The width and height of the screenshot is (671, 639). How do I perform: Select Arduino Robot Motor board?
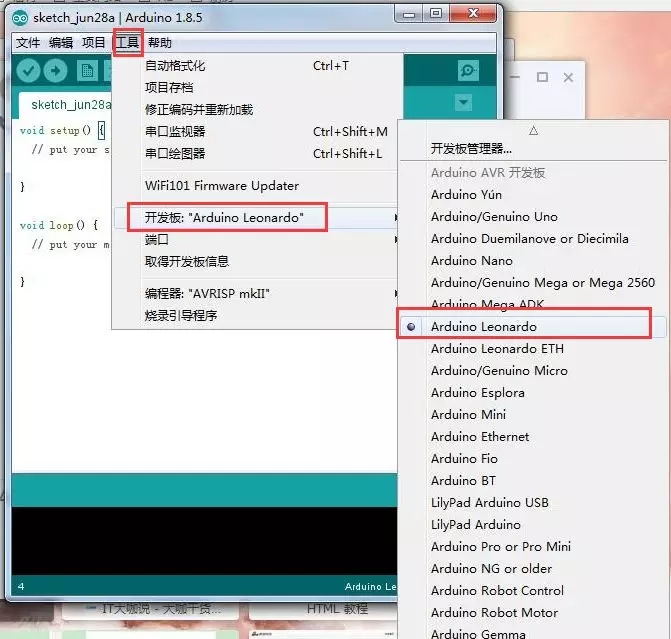[533, 612]
